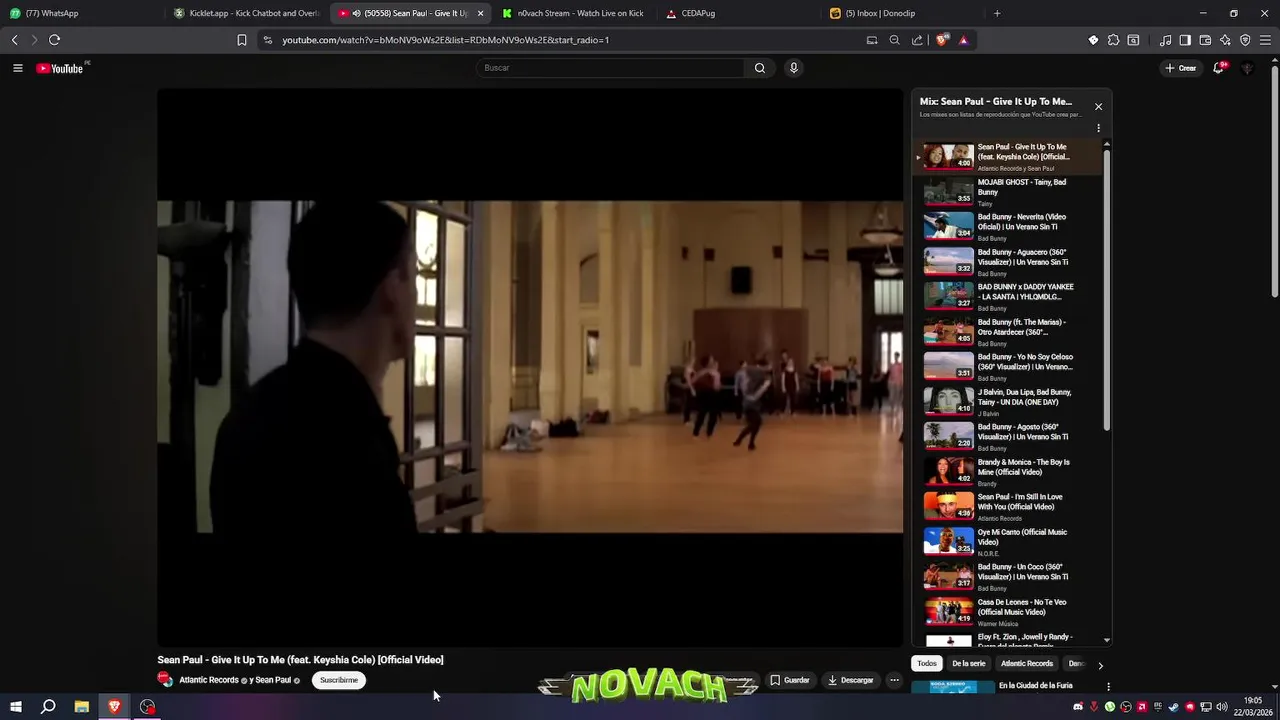Open a new browser tab
This screenshot has width=1280, height=720.
(997, 13)
